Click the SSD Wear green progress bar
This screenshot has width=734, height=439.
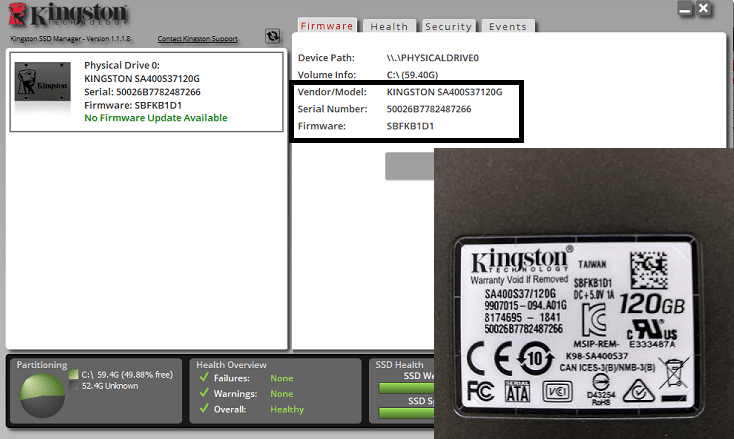tap(406, 388)
